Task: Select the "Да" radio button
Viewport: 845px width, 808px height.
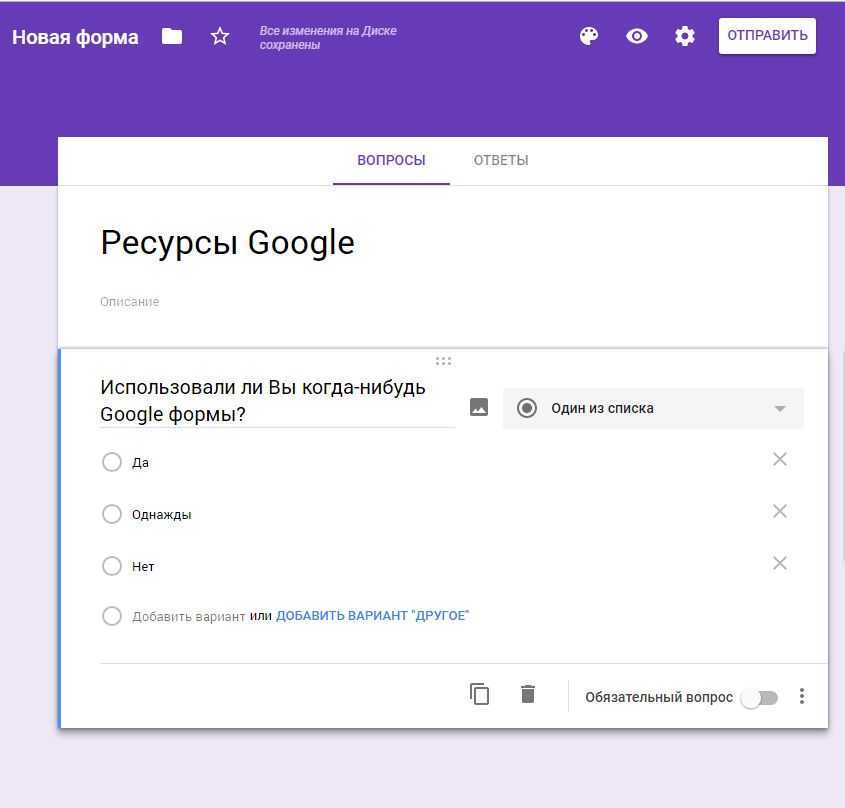Action: click(x=112, y=462)
